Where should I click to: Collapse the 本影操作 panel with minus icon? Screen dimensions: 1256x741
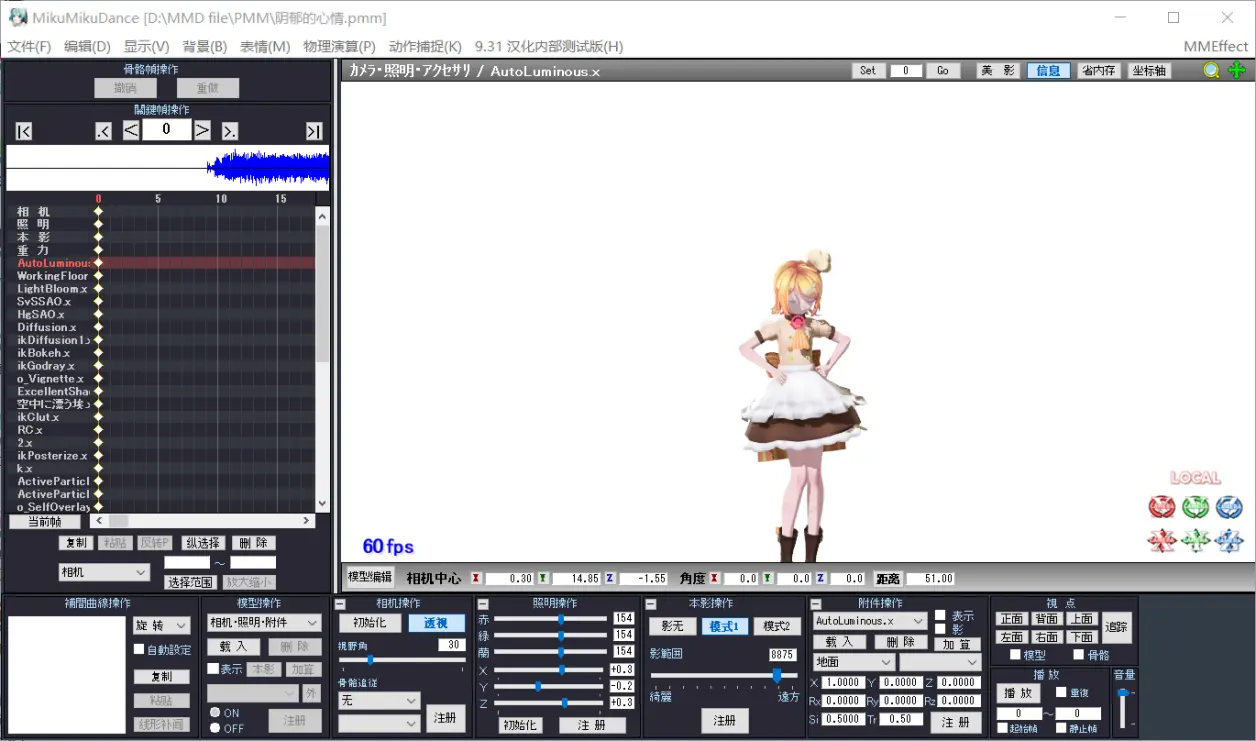650,604
